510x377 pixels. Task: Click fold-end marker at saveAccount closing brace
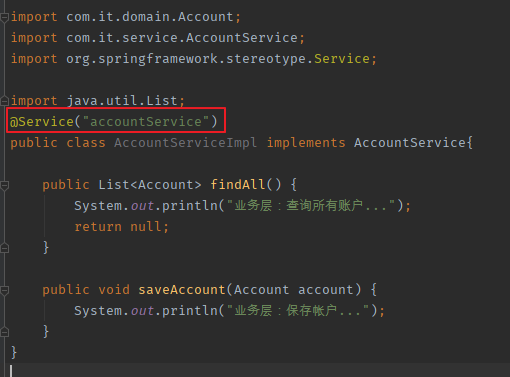(4, 332)
